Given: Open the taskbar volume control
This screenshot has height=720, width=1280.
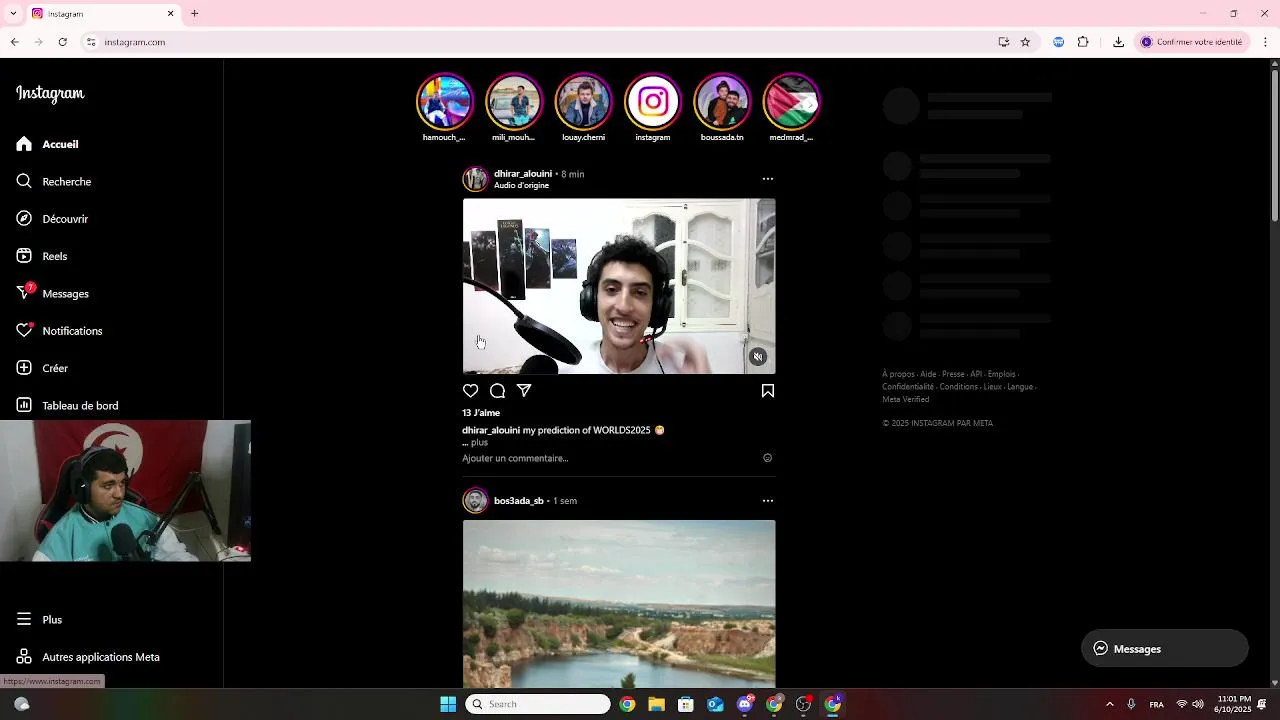Looking at the screenshot, I should pyautogui.click(x=1198, y=704).
